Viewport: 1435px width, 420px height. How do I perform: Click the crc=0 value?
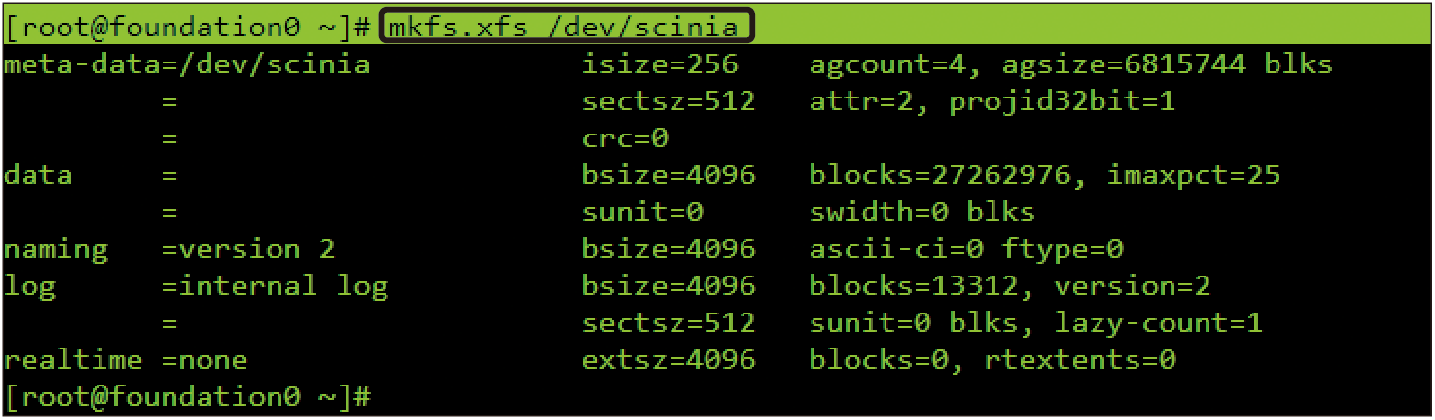[625, 139]
